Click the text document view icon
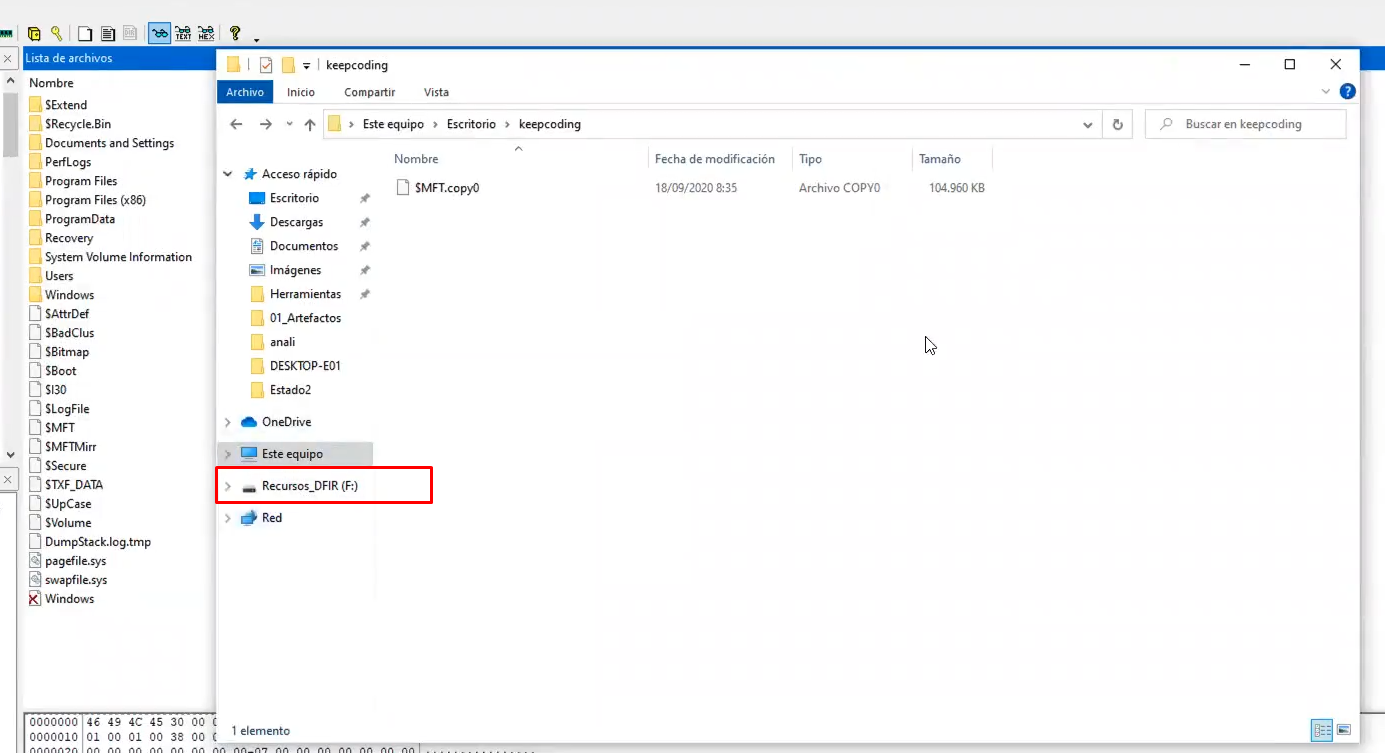This screenshot has height=753, width=1385. click(x=108, y=33)
